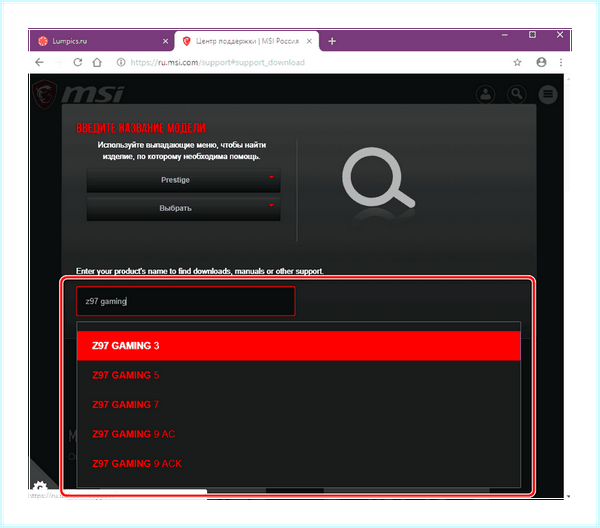Focus the z97 gaming search field
The width and height of the screenshot is (600, 528).
click(x=186, y=301)
